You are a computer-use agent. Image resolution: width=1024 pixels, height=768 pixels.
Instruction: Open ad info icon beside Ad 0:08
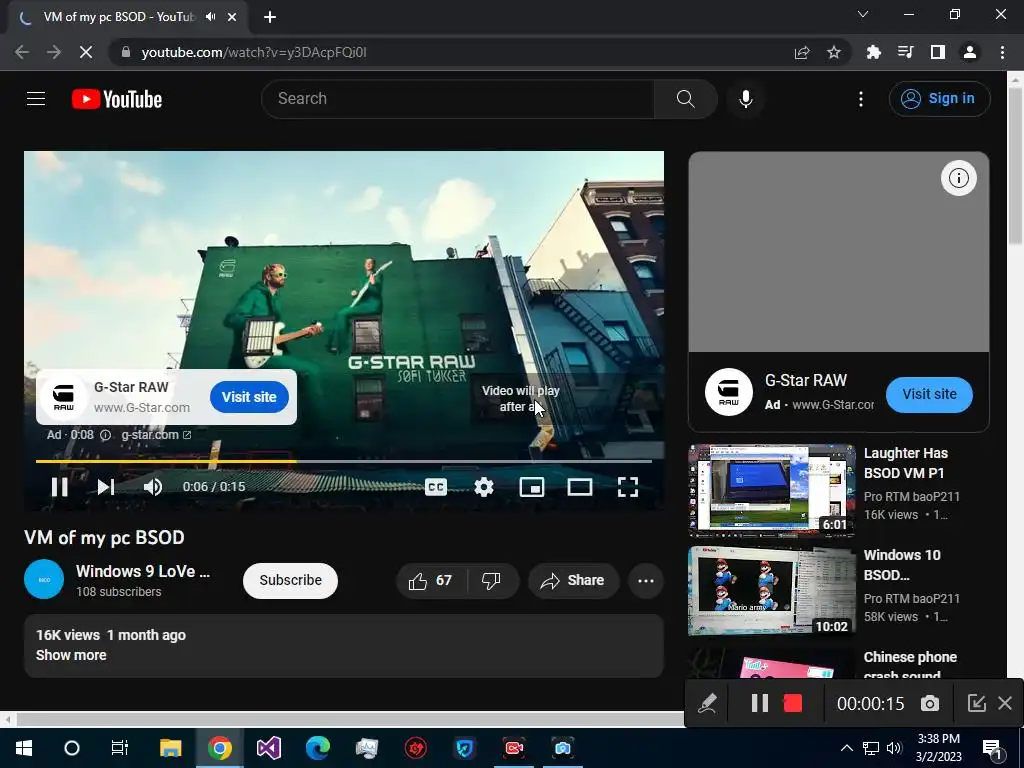pos(105,435)
